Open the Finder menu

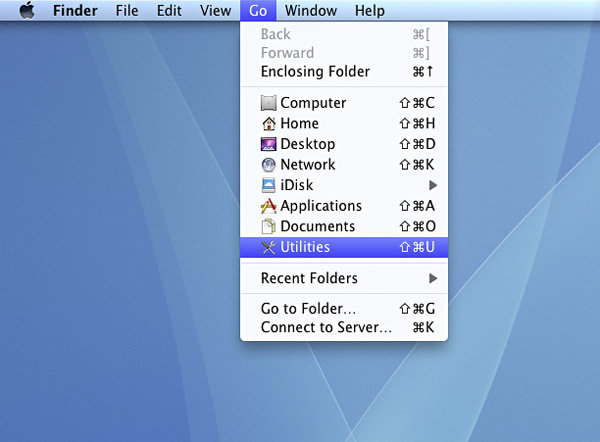(x=75, y=10)
